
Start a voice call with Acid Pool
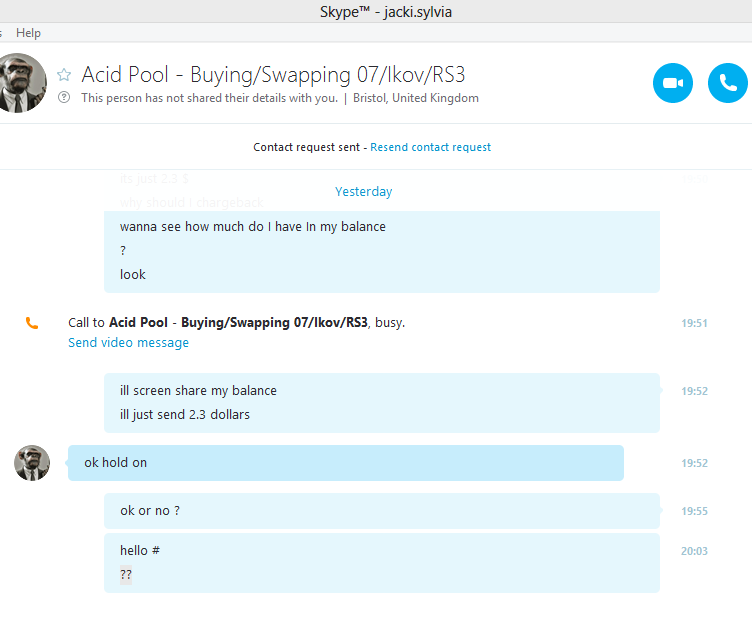[x=727, y=83]
